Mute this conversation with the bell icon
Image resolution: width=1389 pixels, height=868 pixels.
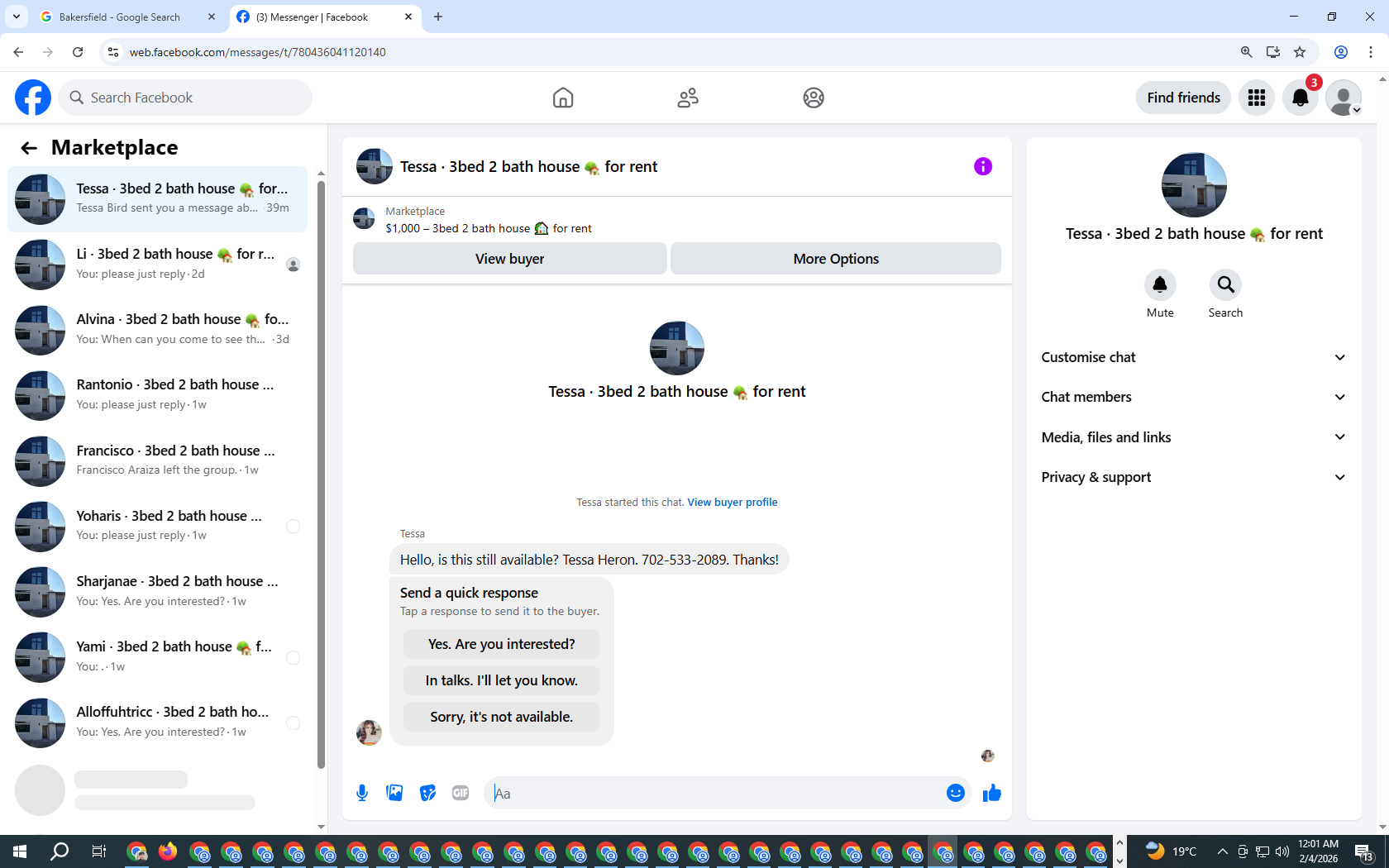coord(1160,284)
